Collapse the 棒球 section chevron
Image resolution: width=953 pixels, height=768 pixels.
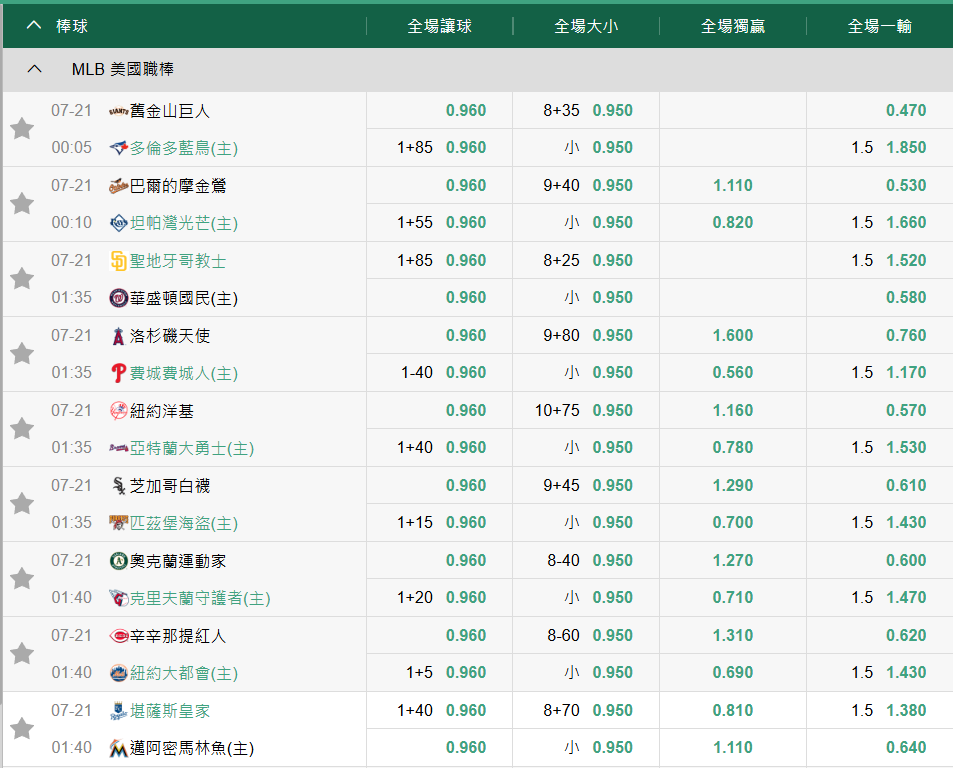[x=34, y=26]
